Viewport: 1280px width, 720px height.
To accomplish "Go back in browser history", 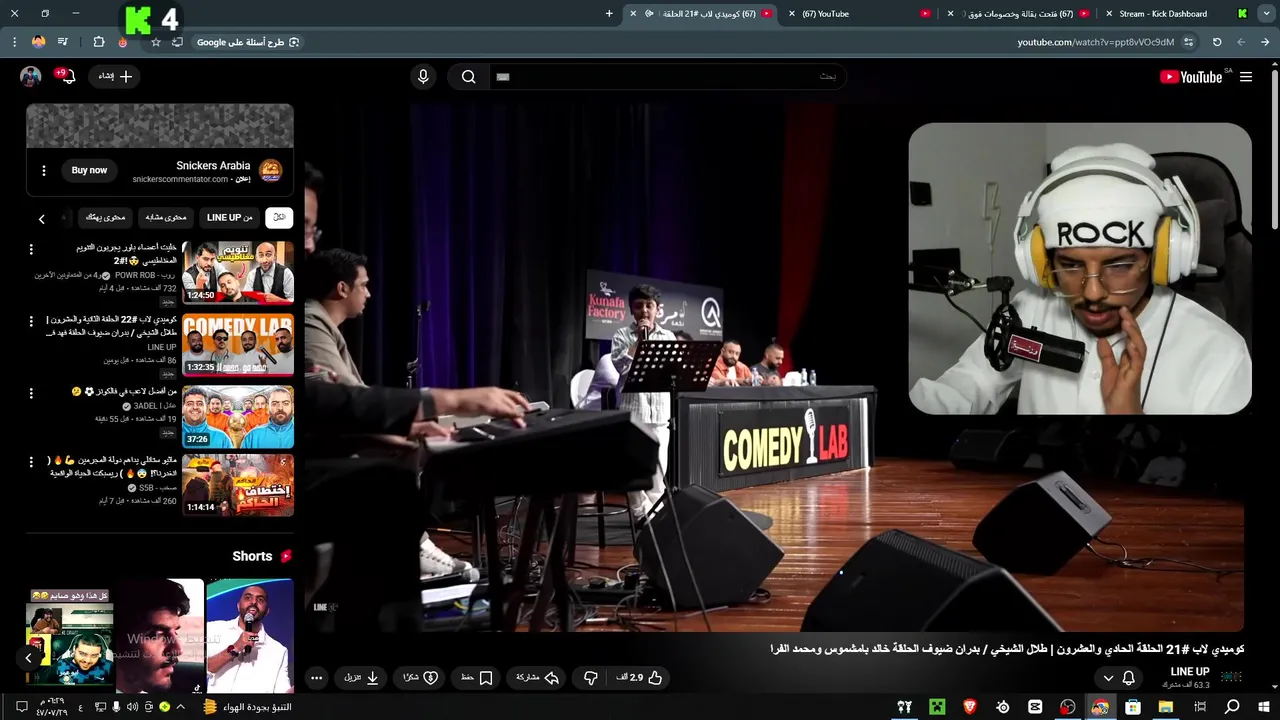I will pos(1265,42).
